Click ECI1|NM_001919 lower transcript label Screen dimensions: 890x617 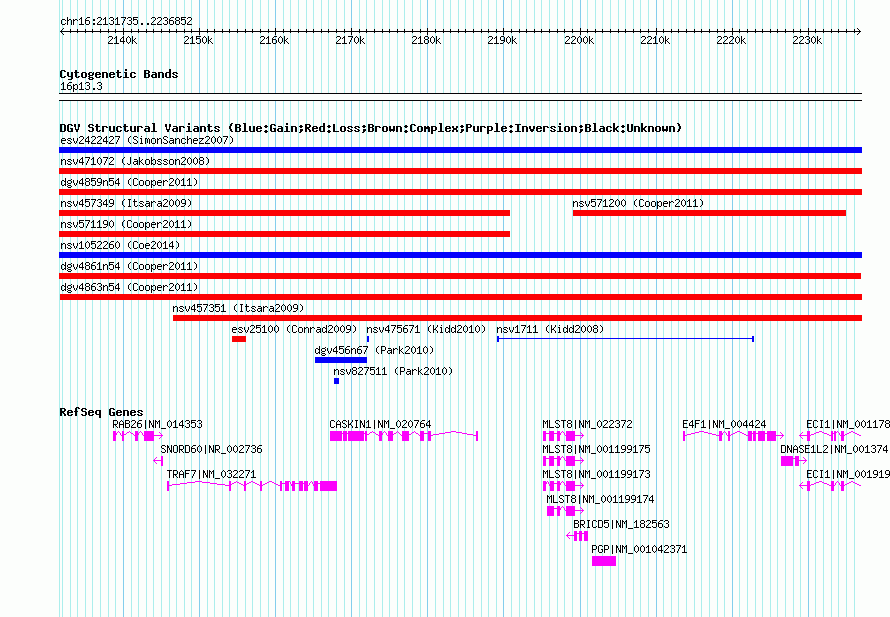848,474
